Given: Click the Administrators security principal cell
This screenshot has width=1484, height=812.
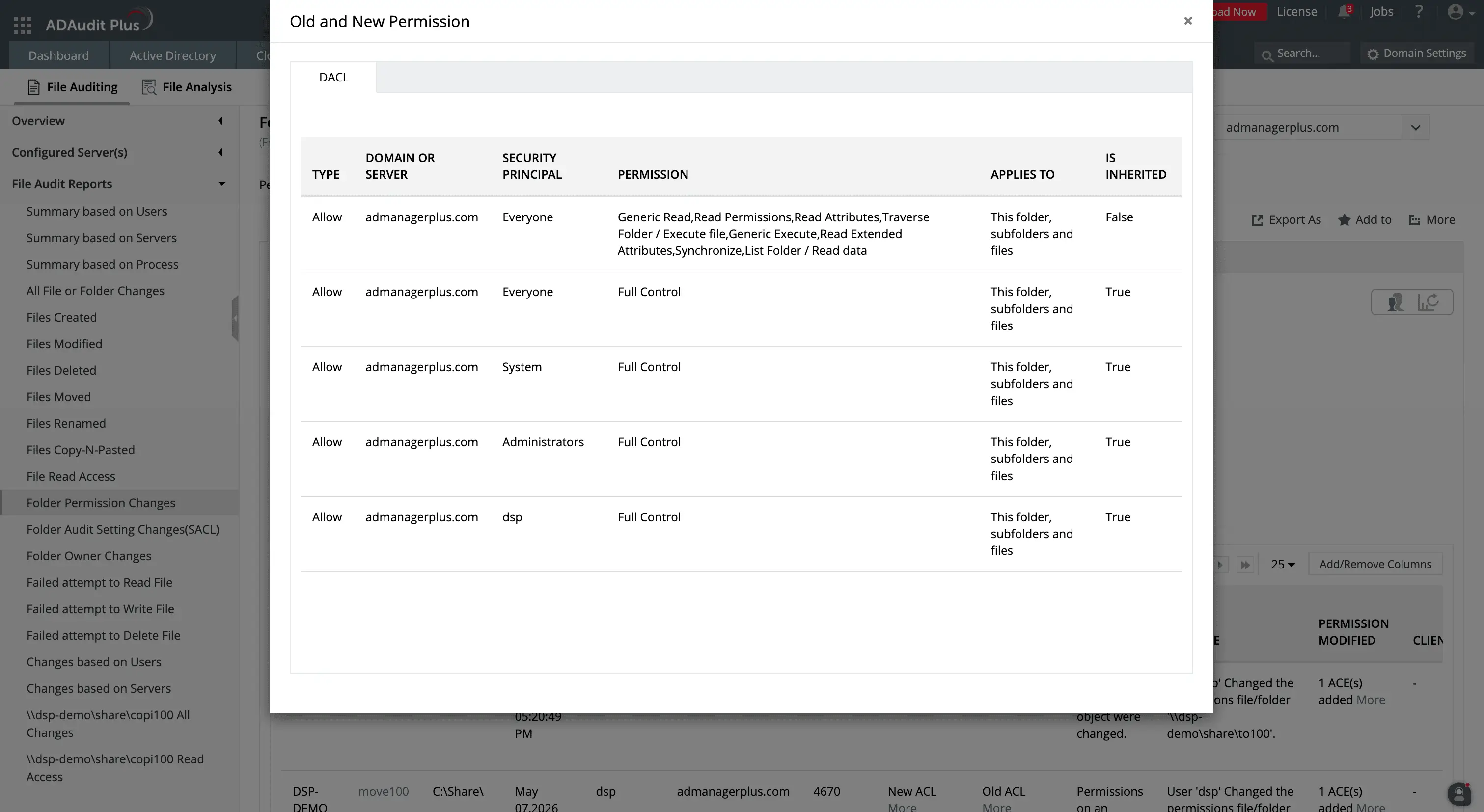Looking at the screenshot, I should pos(543,442).
